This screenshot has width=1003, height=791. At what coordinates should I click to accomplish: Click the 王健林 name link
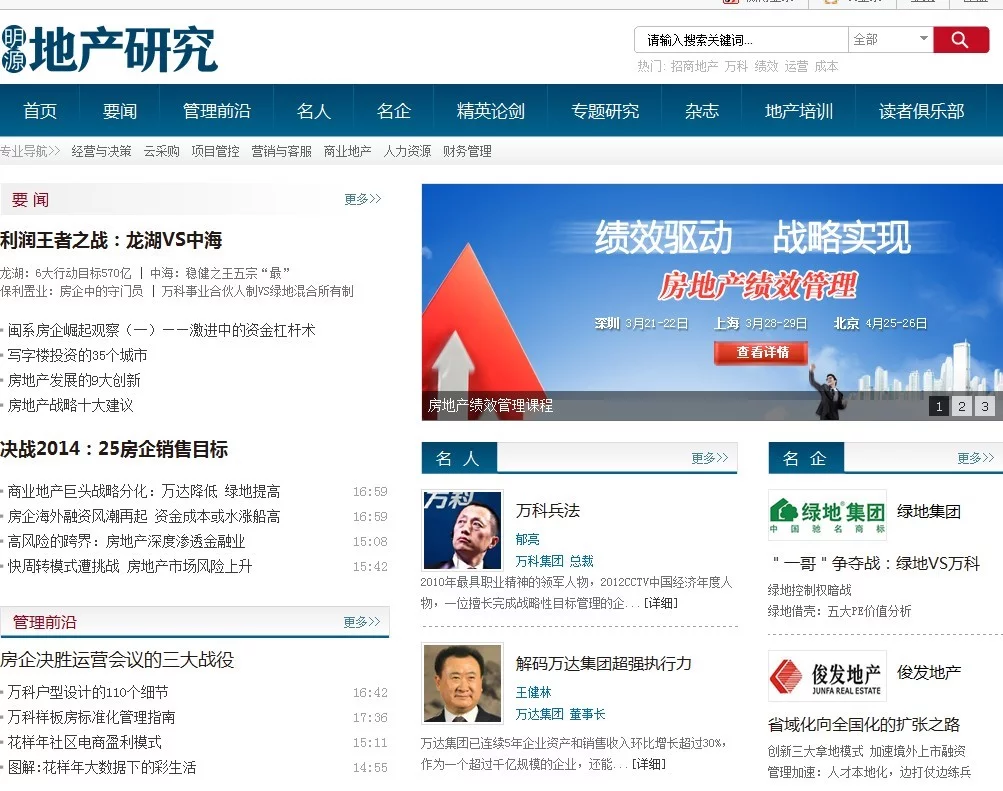[533, 692]
